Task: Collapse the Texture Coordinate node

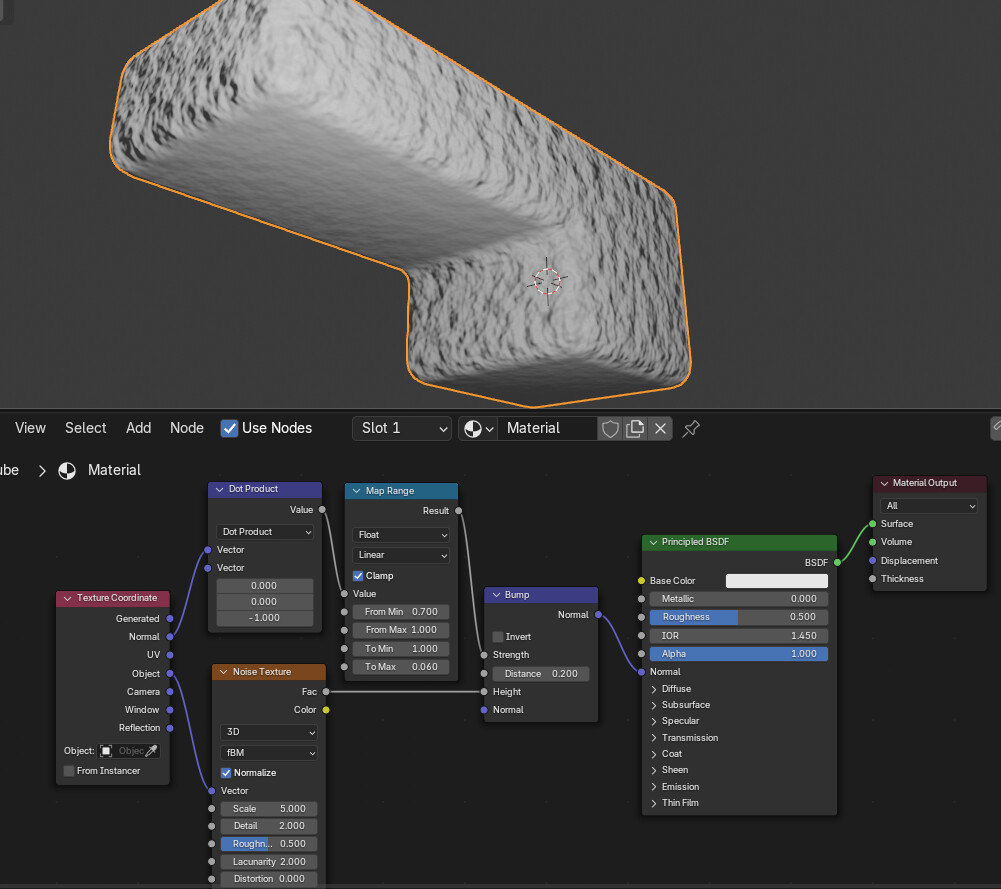Action: 68,599
